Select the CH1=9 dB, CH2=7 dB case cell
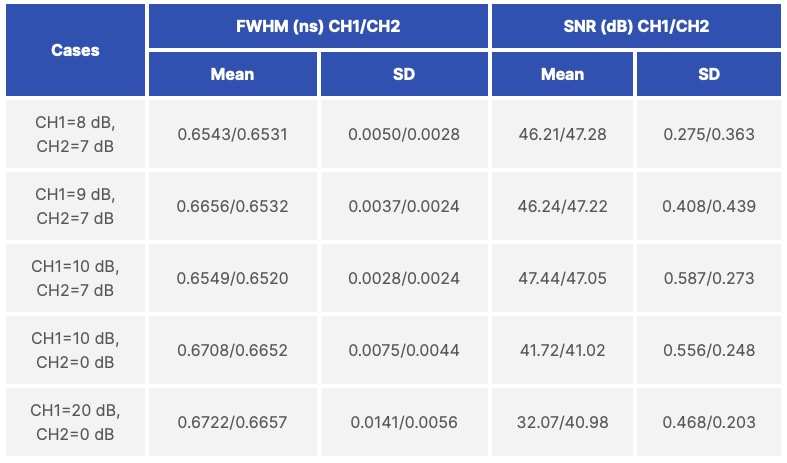The height and width of the screenshot is (463, 787). [75, 206]
